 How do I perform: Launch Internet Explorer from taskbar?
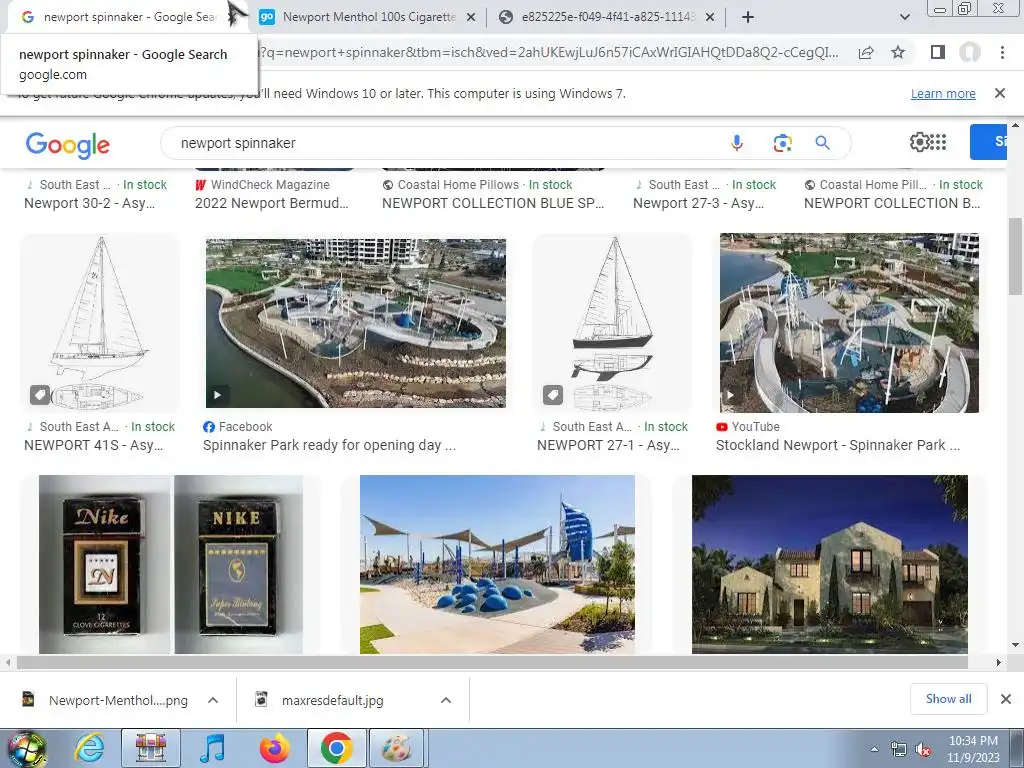(90, 748)
